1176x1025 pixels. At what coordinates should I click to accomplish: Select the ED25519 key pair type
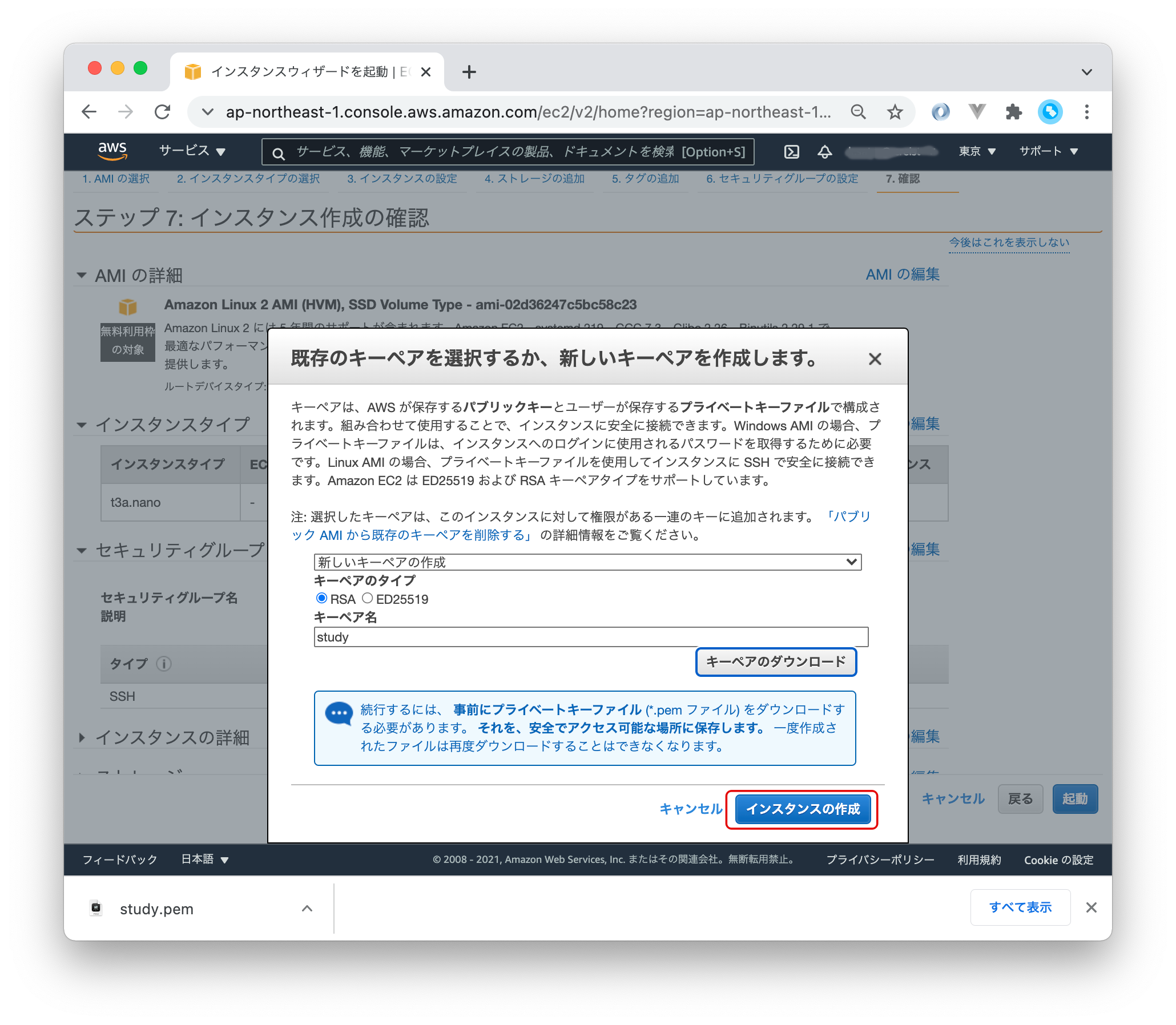368,598
